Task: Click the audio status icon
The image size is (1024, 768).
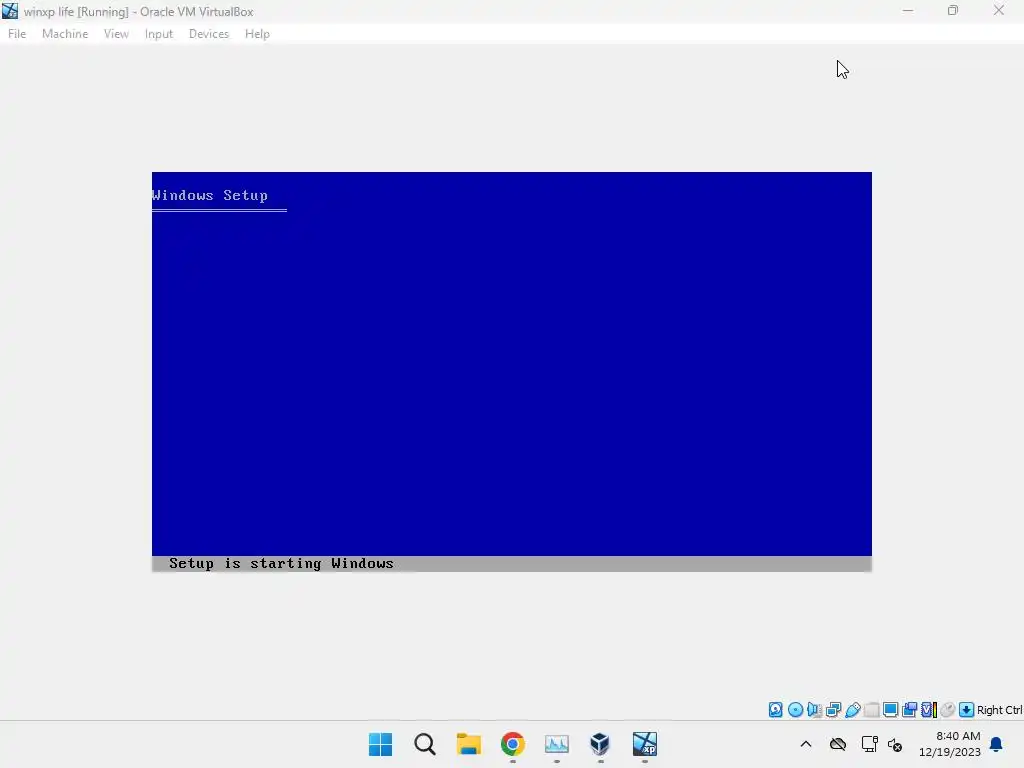Action: pyautogui.click(x=814, y=710)
